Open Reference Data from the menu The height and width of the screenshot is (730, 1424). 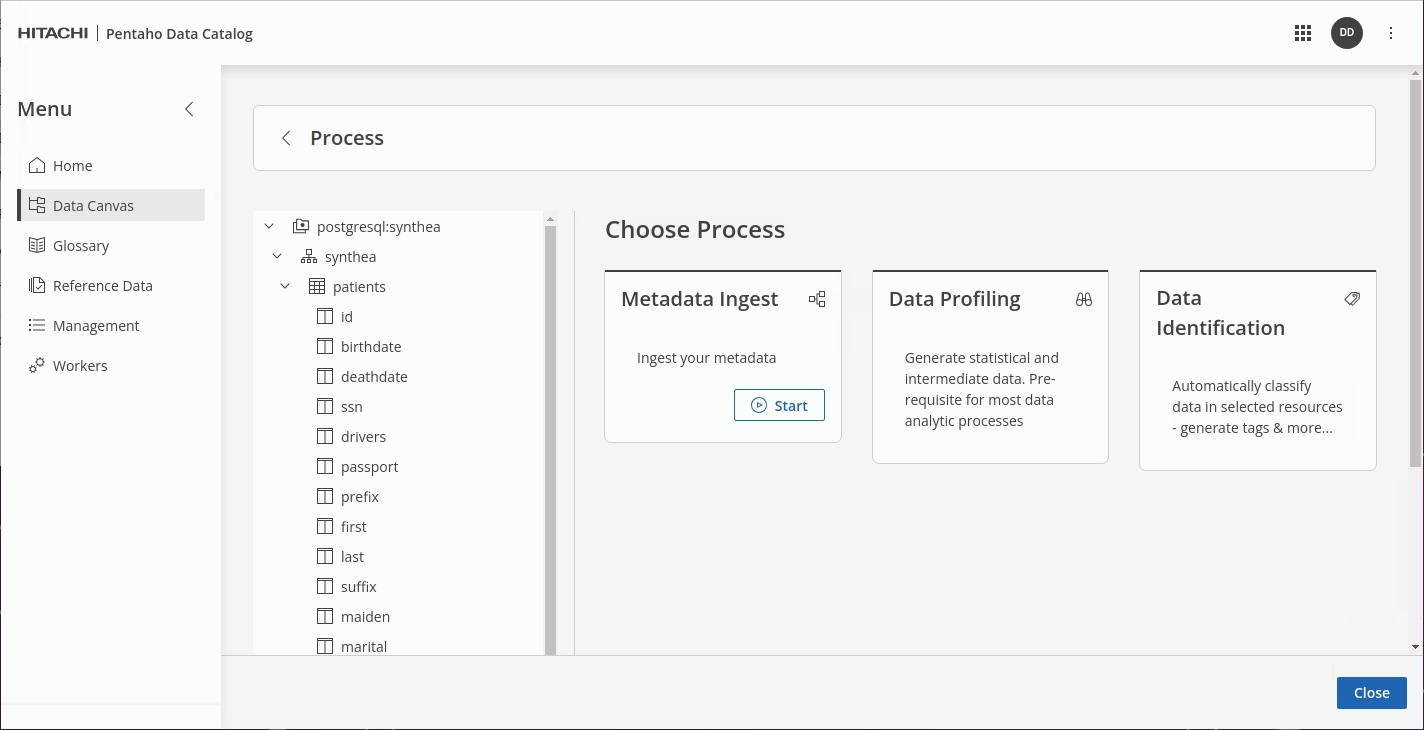[x=102, y=286]
